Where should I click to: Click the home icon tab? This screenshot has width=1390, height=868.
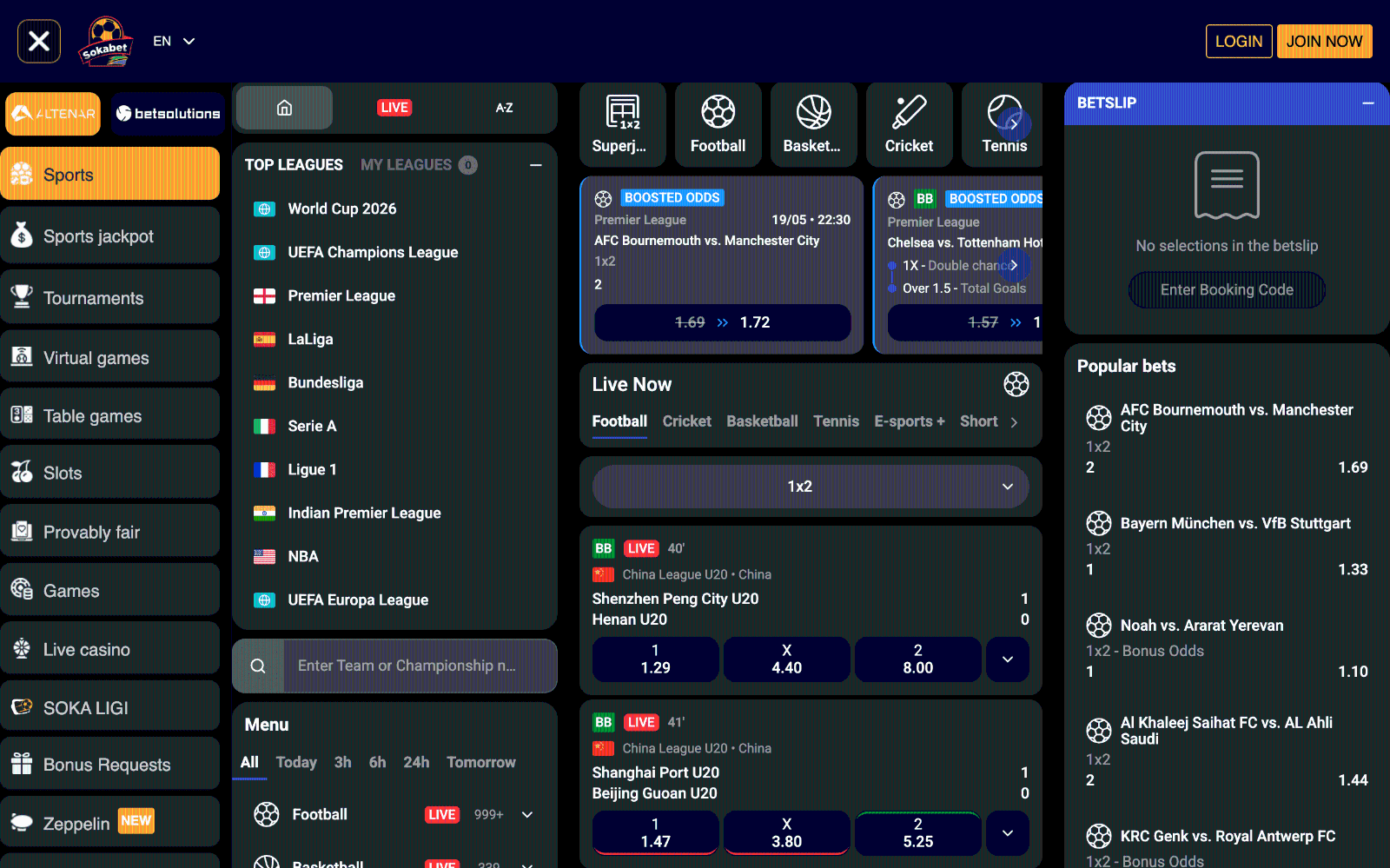284,108
